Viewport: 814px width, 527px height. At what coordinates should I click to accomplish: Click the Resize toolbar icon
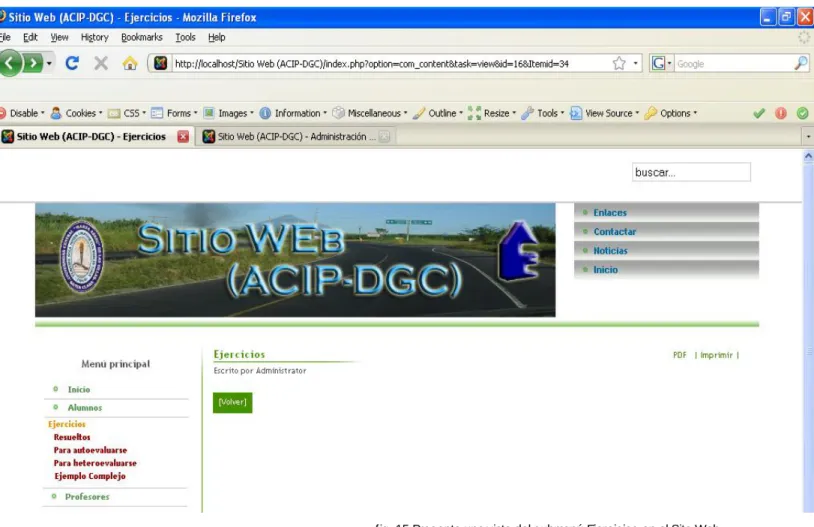tap(474, 113)
